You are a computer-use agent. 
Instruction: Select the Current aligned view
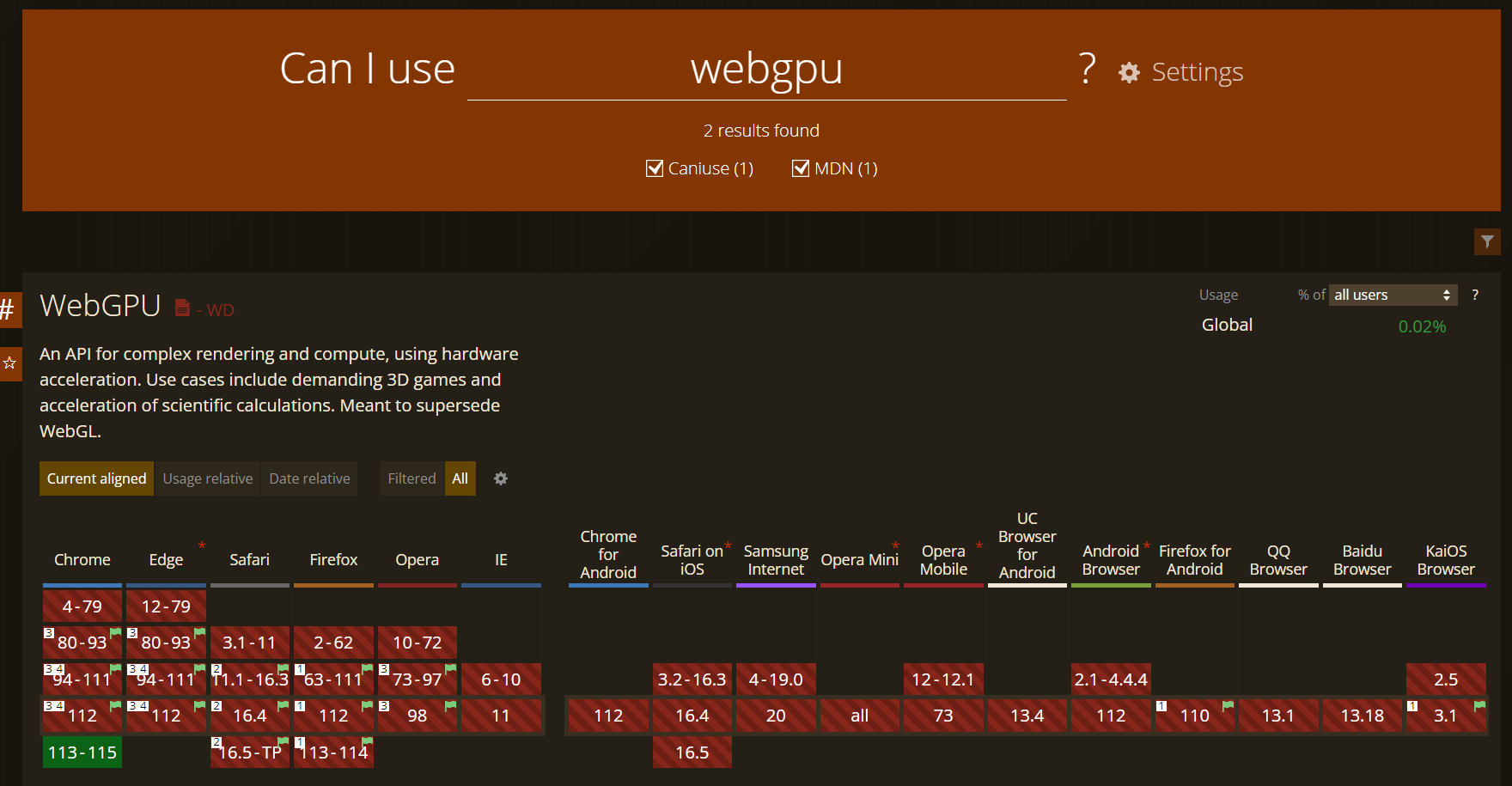96,478
